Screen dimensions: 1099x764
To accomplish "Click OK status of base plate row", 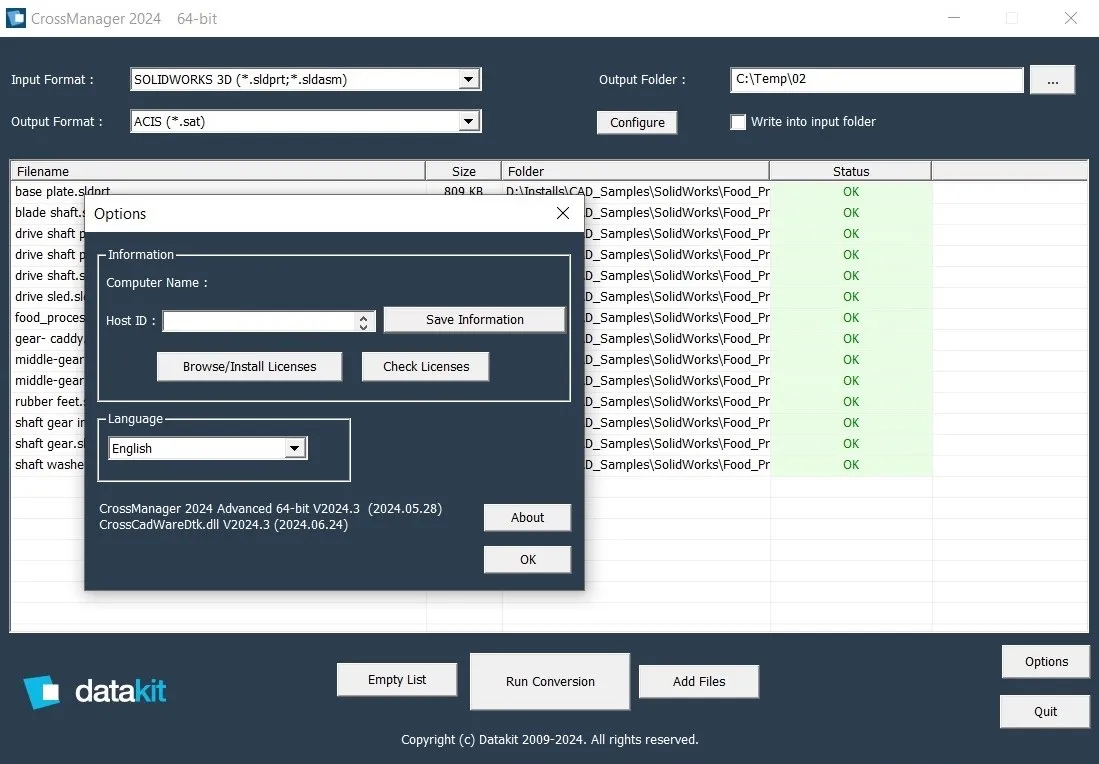I will (x=851, y=191).
